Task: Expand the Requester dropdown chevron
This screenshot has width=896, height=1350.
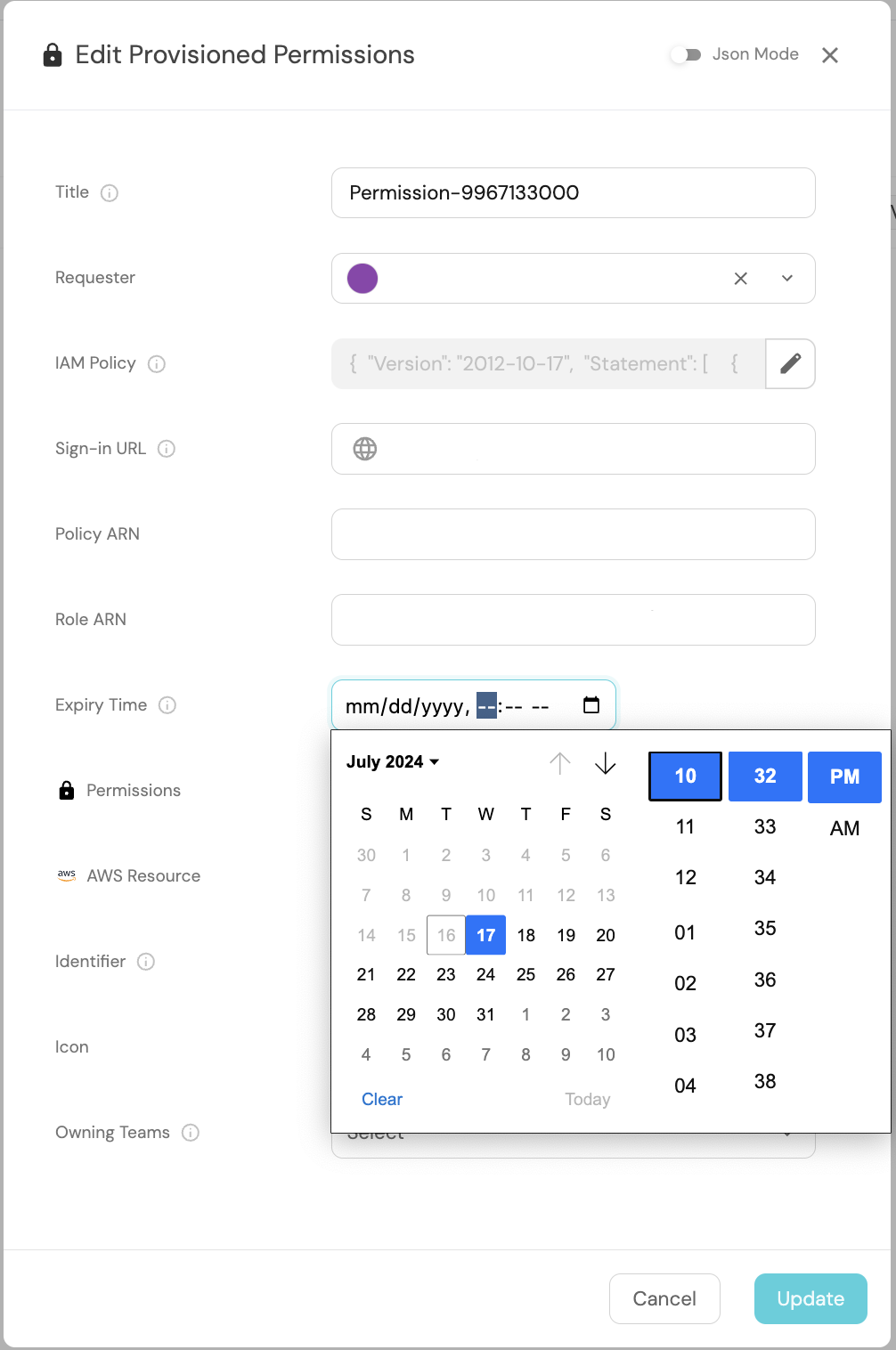Action: pyautogui.click(x=787, y=279)
